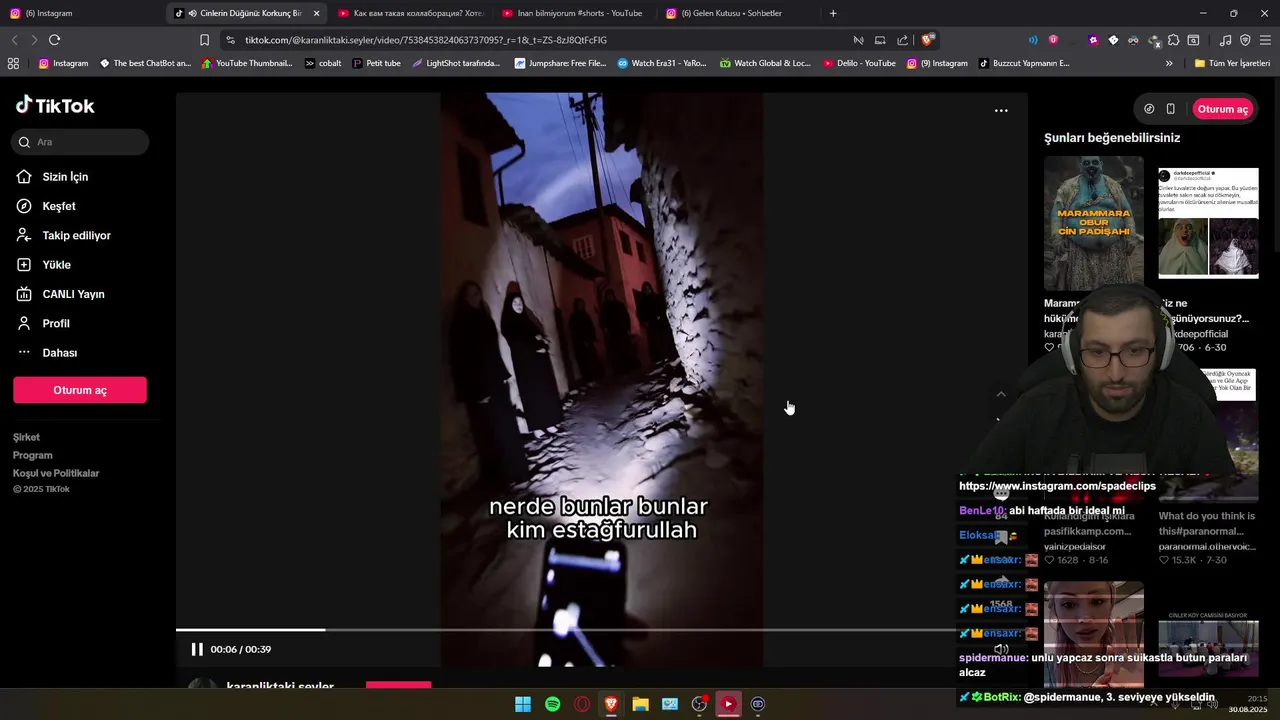The image size is (1280, 720).
Task: Open the Şirket footer link
Action: 26,437
